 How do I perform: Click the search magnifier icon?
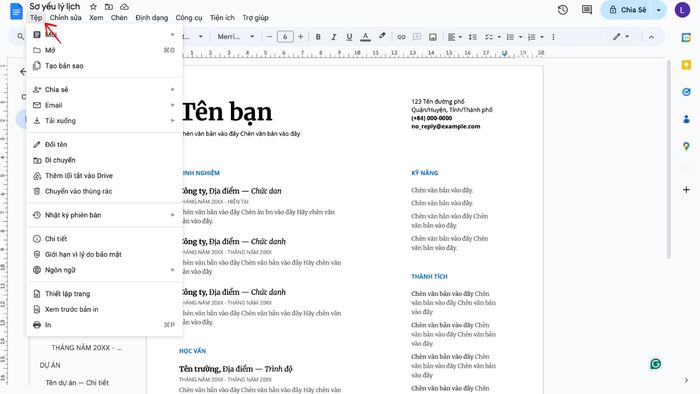click(x=21, y=37)
